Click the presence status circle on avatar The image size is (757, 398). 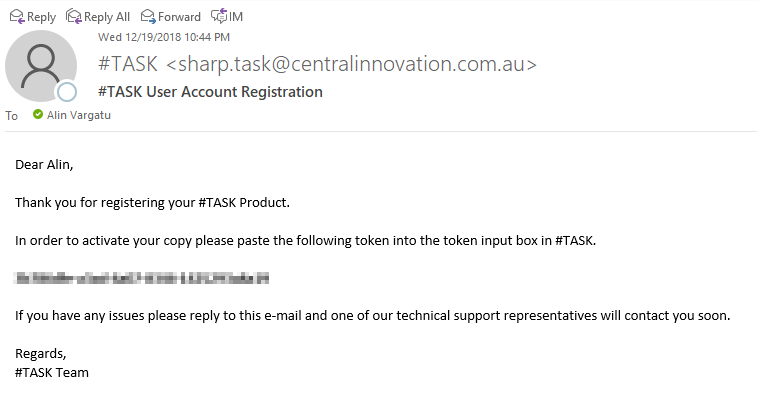67,92
